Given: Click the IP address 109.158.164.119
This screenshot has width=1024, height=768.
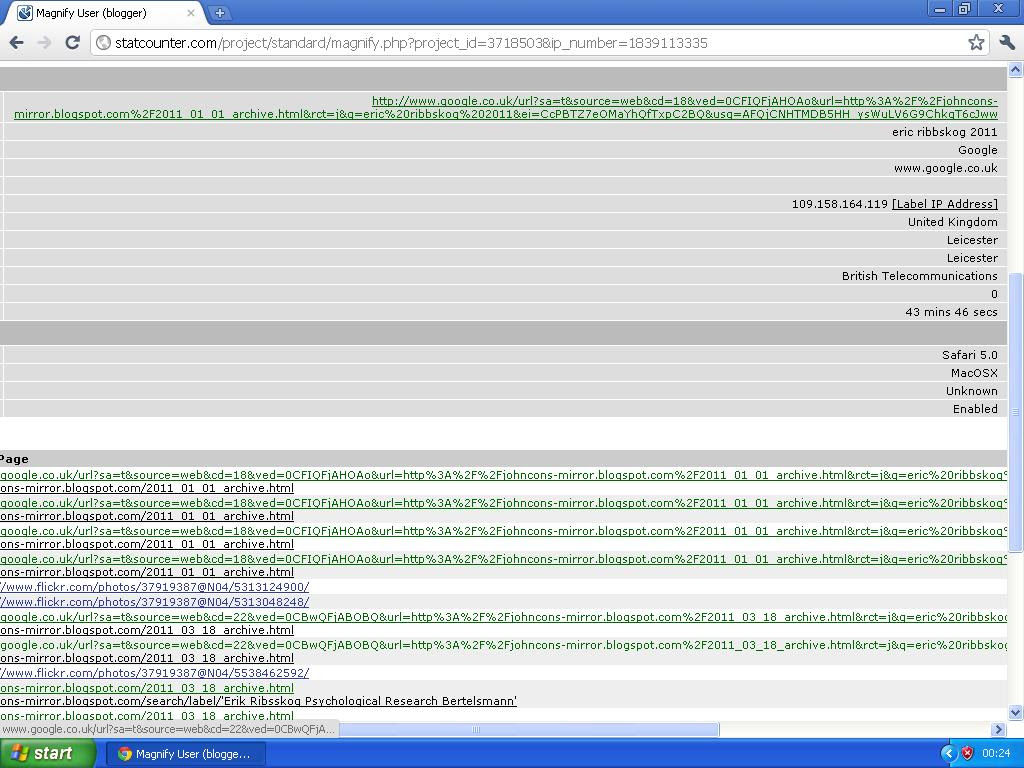Looking at the screenshot, I should pos(839,204).
